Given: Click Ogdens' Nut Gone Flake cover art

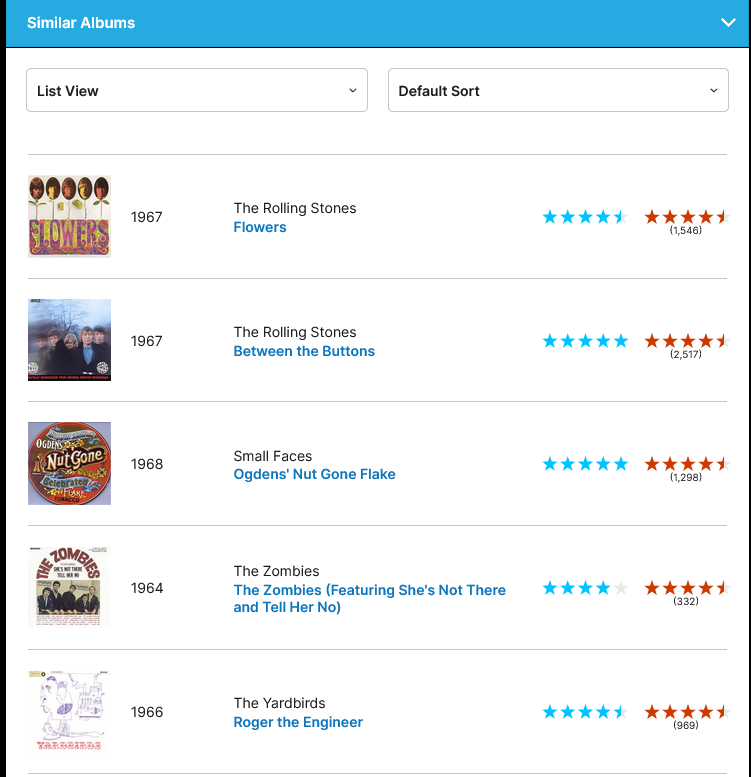Looking at the screenshot, I should pos(69,464).
